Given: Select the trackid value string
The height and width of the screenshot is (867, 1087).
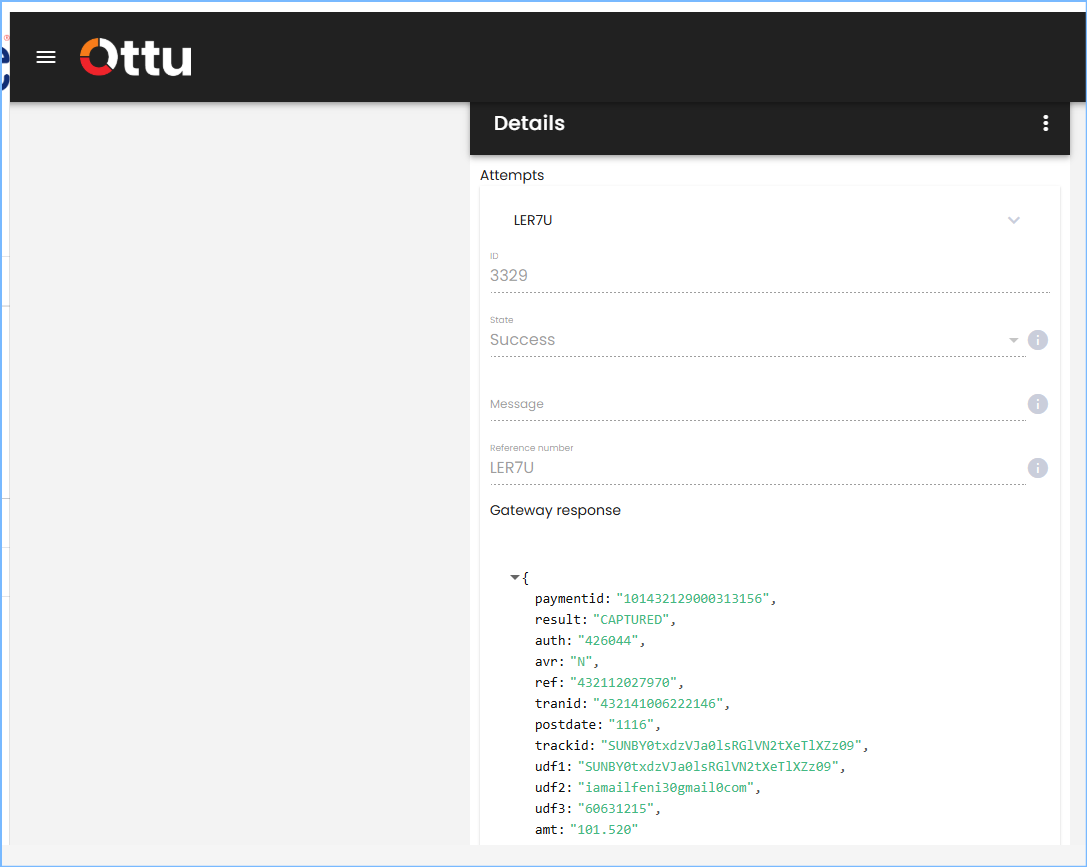Looking at the screenshot, I should pyautogui.click(x=731, y=746).
